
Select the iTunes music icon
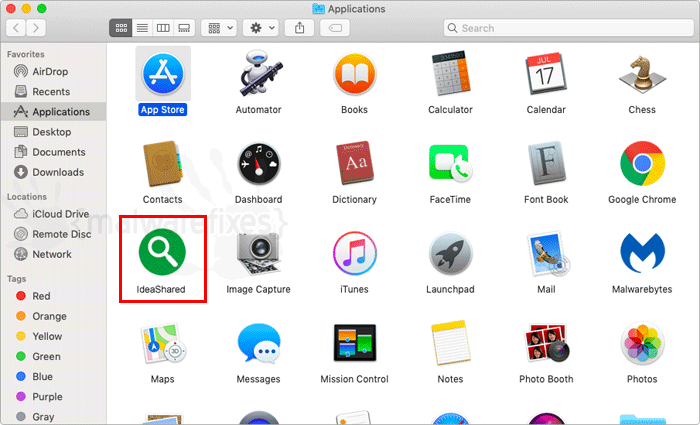(x=354, y=253)
